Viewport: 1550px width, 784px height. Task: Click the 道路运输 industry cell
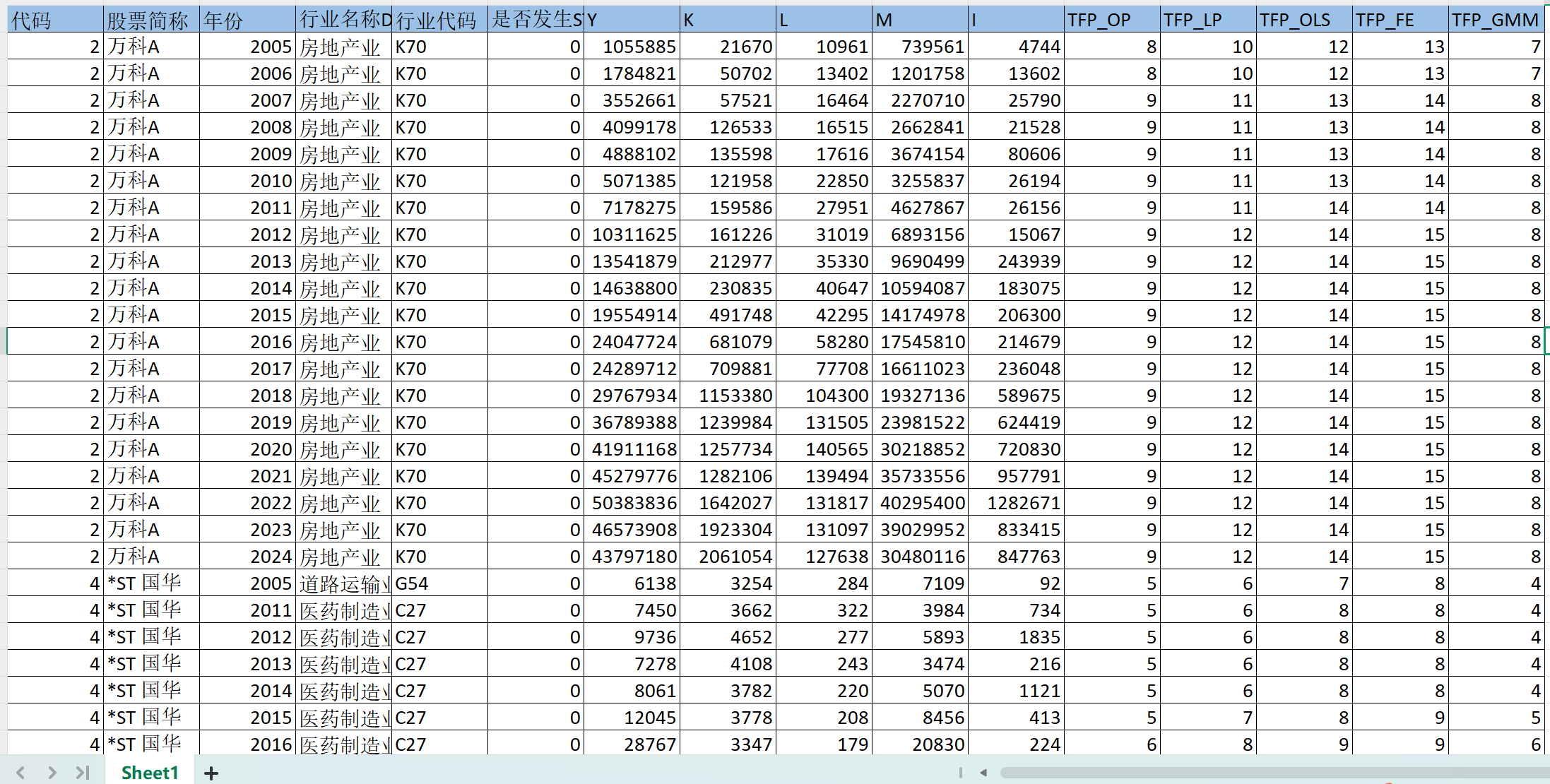[343, 583]
